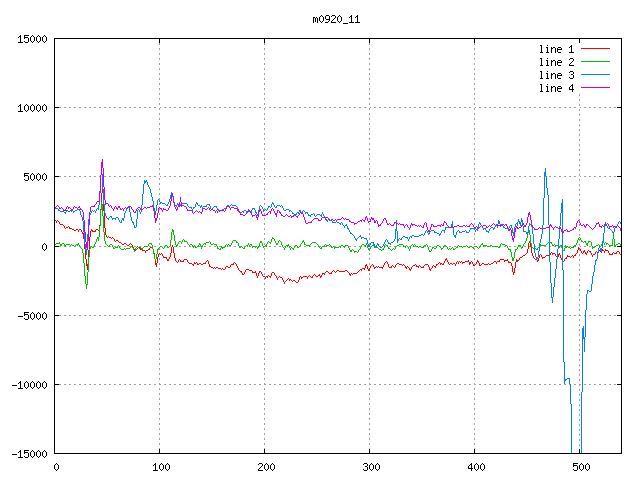Image resolution: width=640 pixels, height=480 pixels.
Task: Click the -15000 y-axis tick label
Action: tap(29, 453)
